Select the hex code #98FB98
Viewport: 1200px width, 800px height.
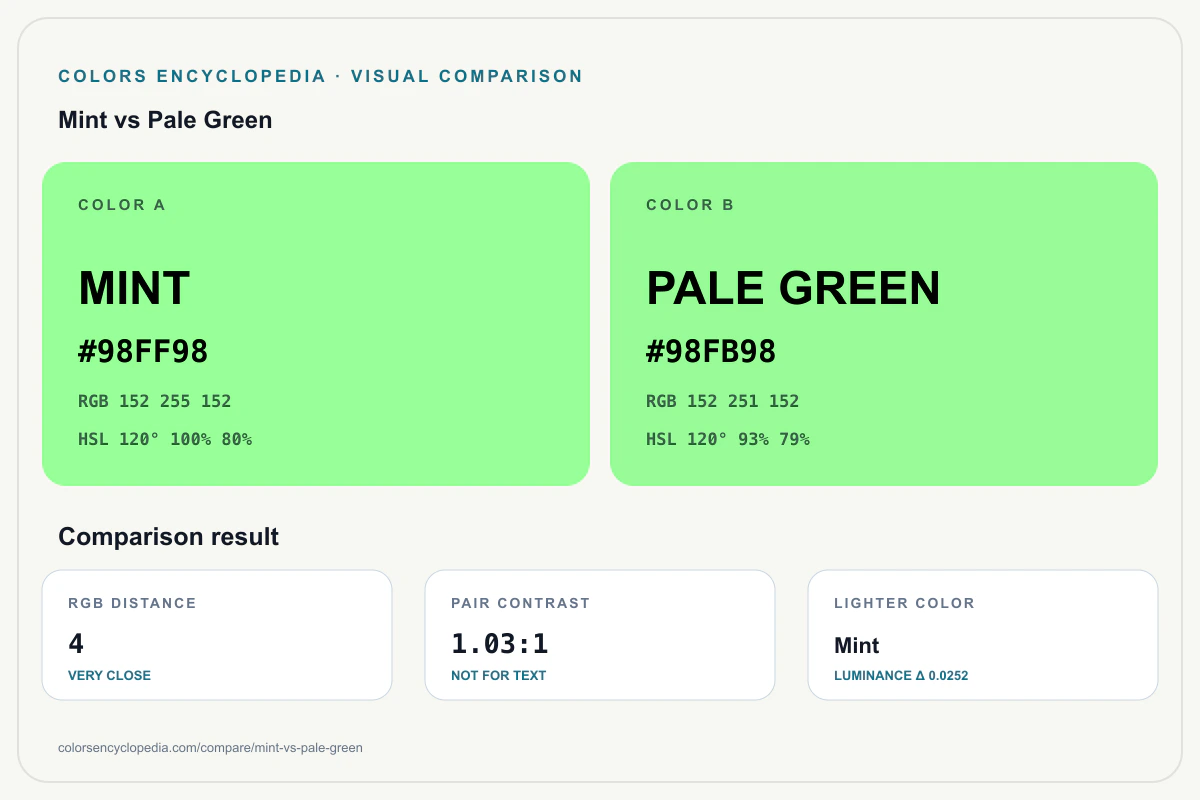[x=711, y=352]
